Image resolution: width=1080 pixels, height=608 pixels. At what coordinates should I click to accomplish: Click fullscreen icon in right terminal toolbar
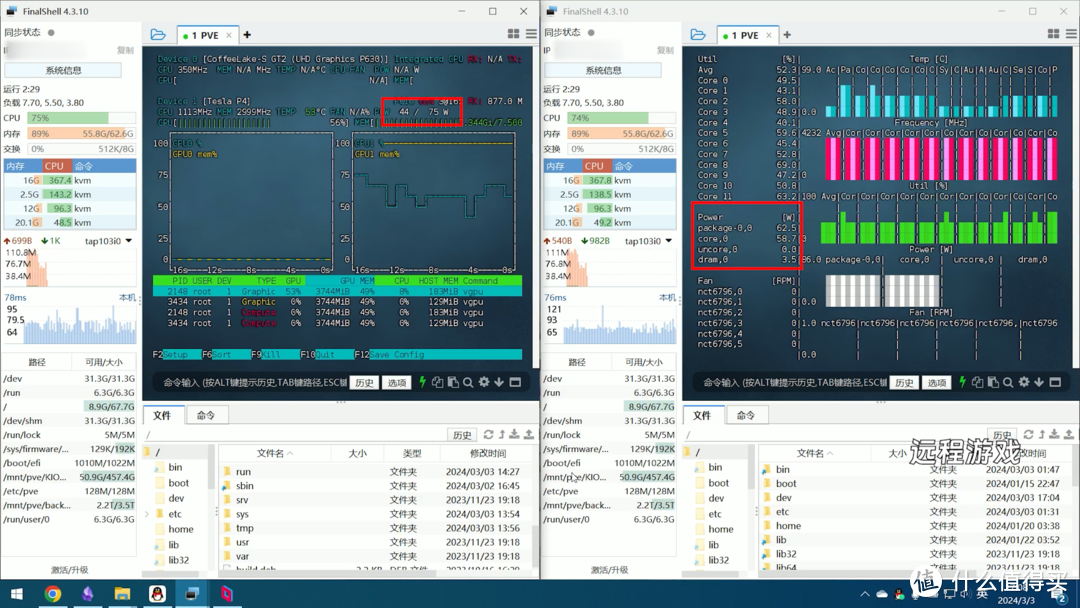click(x=1055, y=382)
